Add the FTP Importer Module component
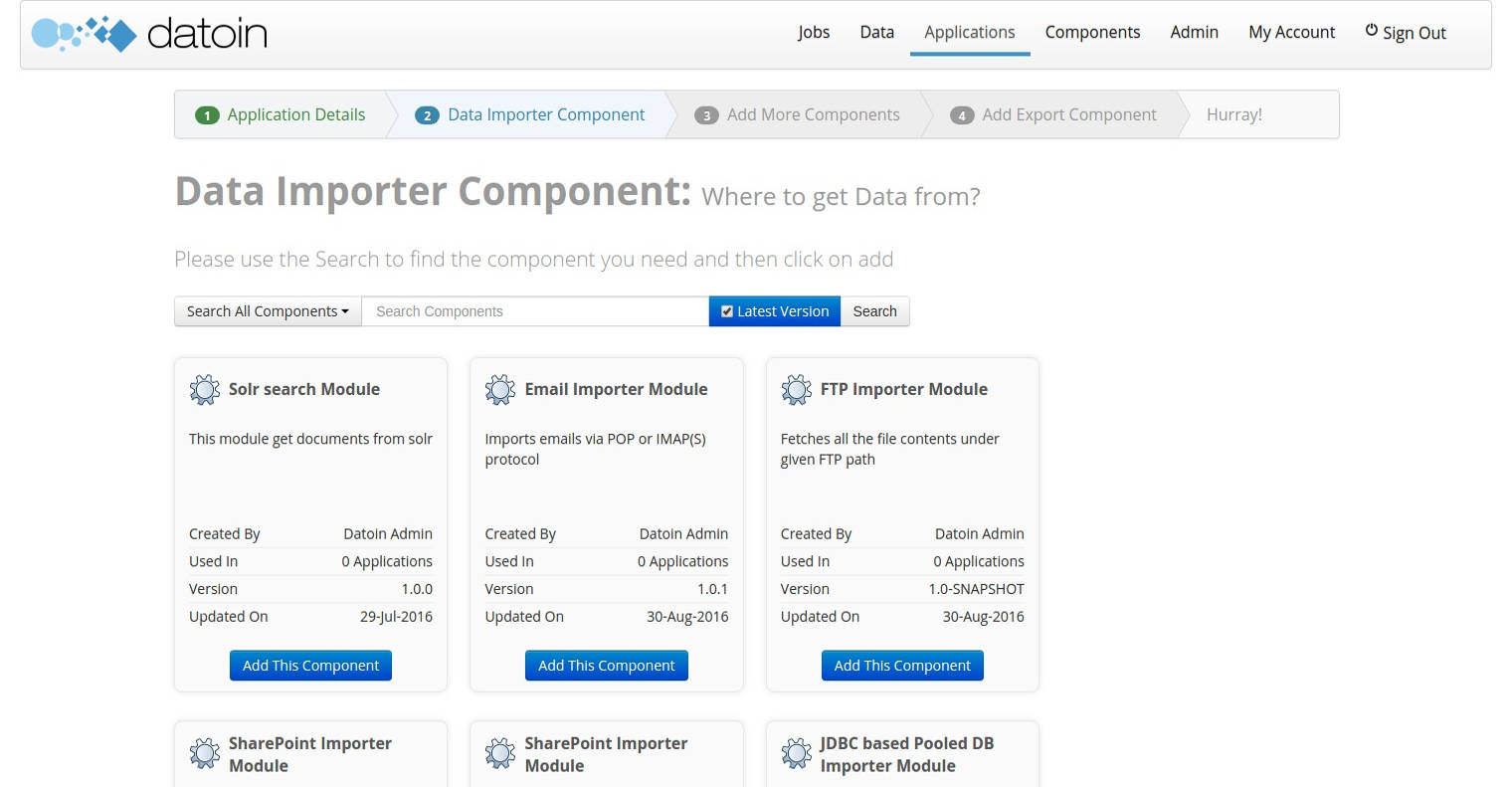This screenshot has height=787, width=1512. [902, 666]
